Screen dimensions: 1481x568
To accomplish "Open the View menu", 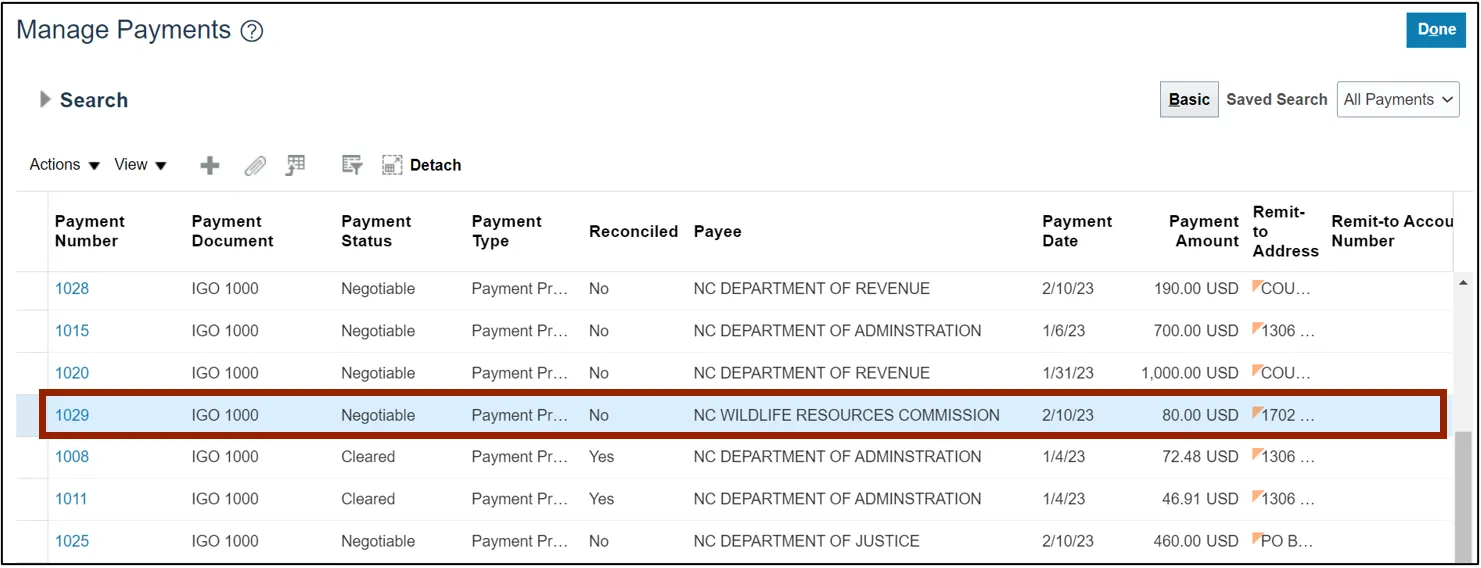I will 140,165.
